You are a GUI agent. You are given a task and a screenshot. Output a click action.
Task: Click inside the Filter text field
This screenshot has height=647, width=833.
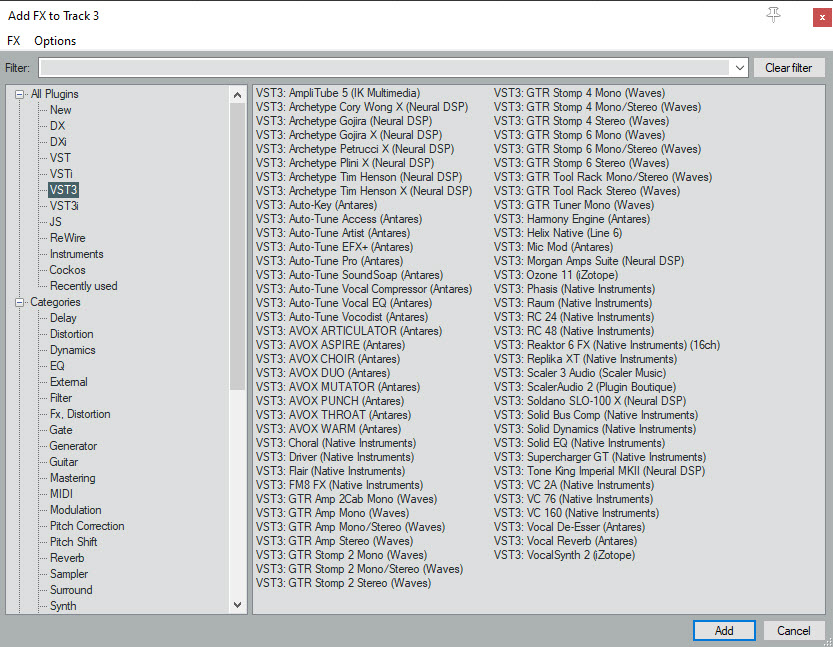pyautogui.click(x=385, y=68)
